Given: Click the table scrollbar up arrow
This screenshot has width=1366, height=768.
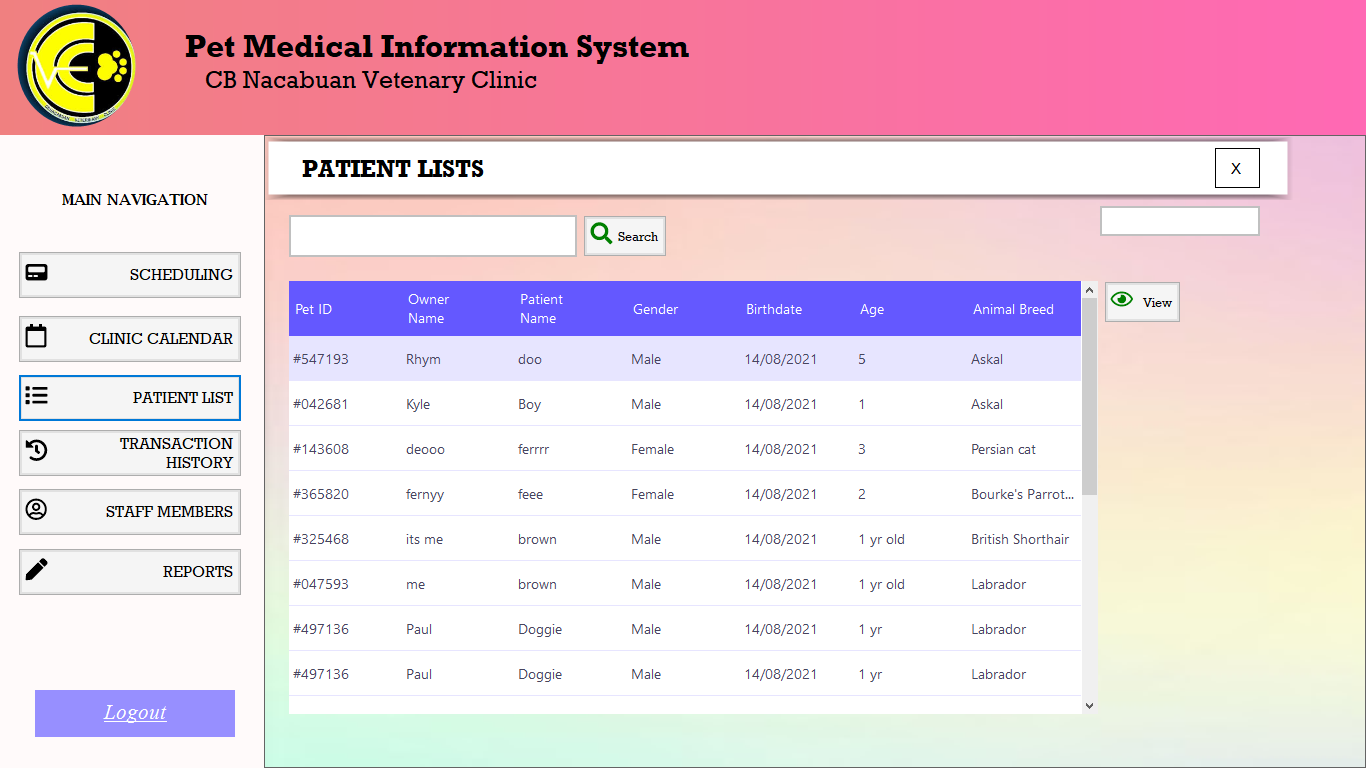Looking at the screenshot, I should coord(1089,290).
